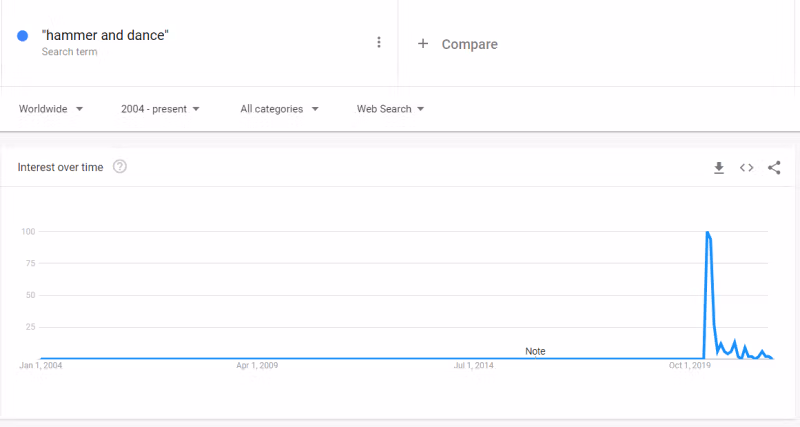This screenshot has height=427, width=800.
Task: Click the Apr 1, 2009 axis label
Action: (x=257, y=366)
